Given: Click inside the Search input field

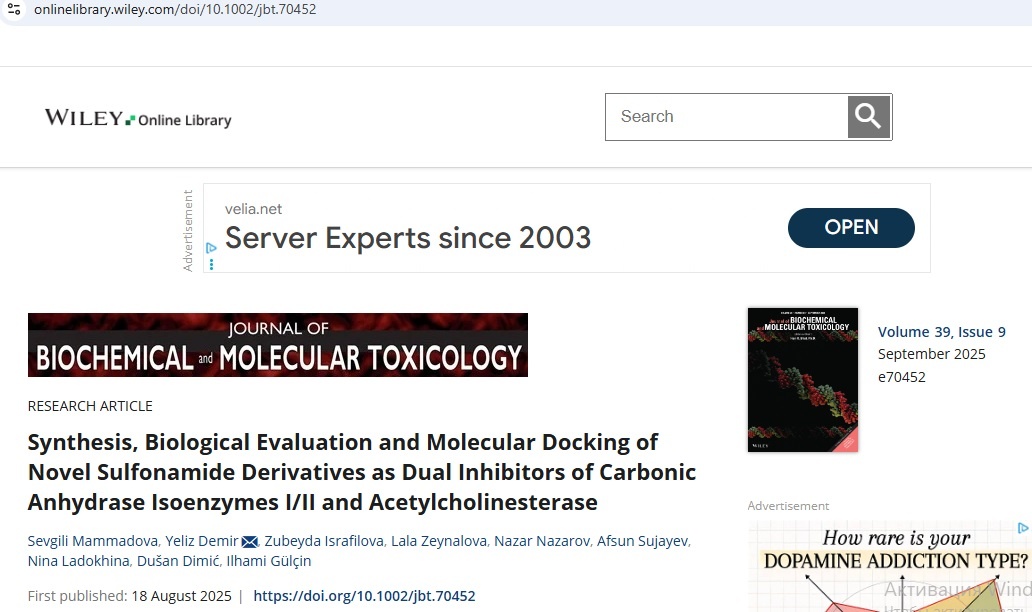Looking at the screenshot, I should 727,117.
